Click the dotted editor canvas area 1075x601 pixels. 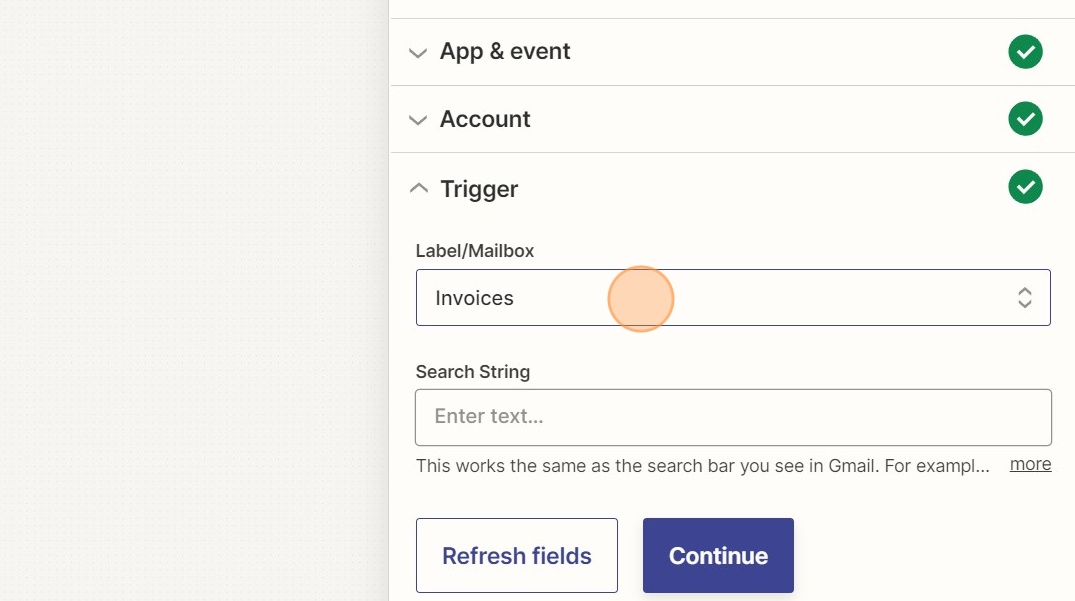[194, 300]
